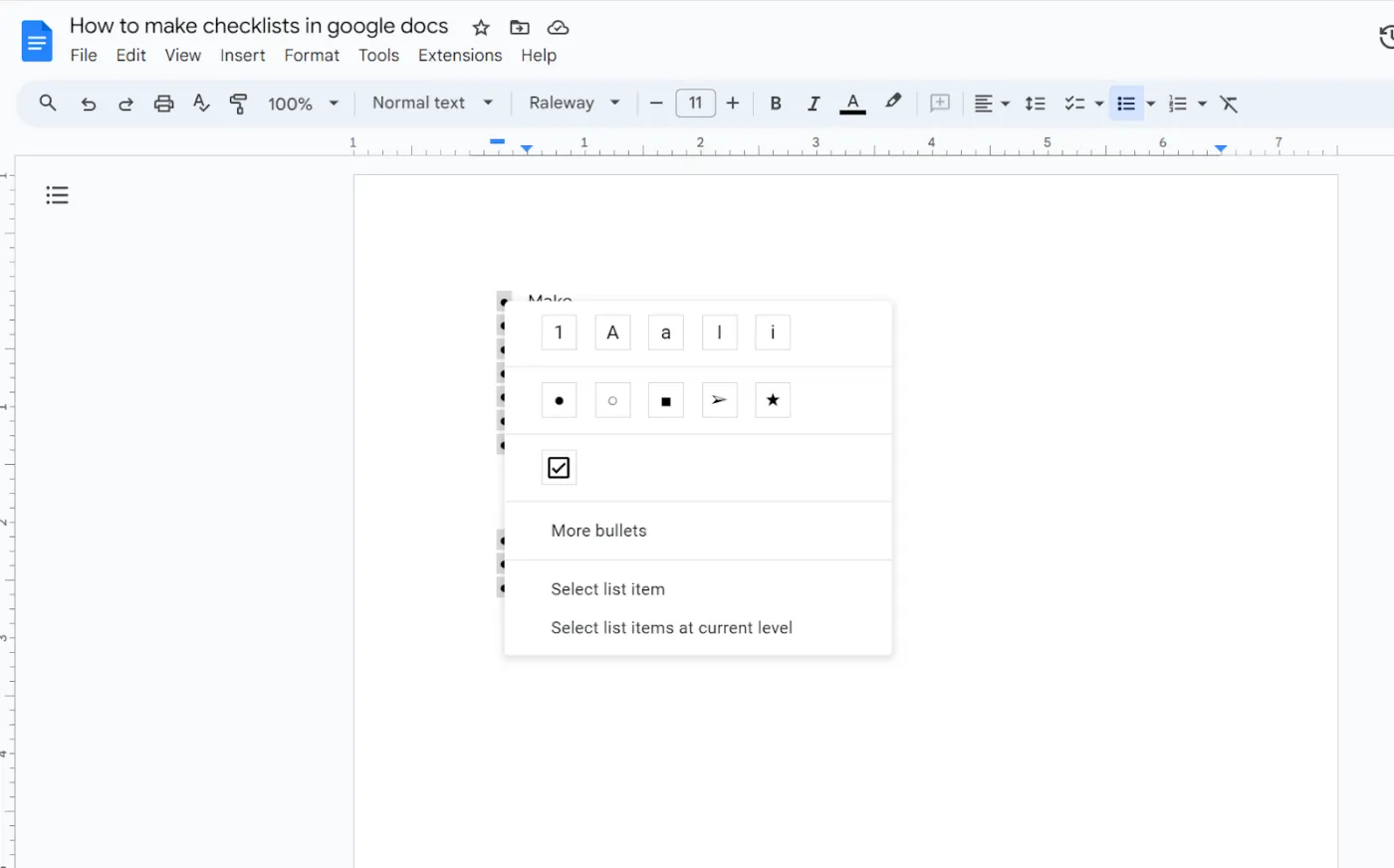The height and width of the screenshot is (868, 1394).
Task: Open the Raleway font picker
Action: pyautogui.click(x=573, y=103)
